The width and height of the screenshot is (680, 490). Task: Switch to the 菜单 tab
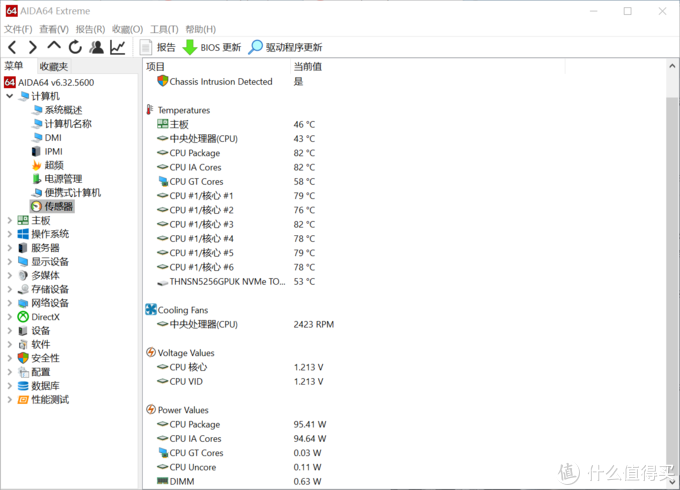click(x=14, y=66)
